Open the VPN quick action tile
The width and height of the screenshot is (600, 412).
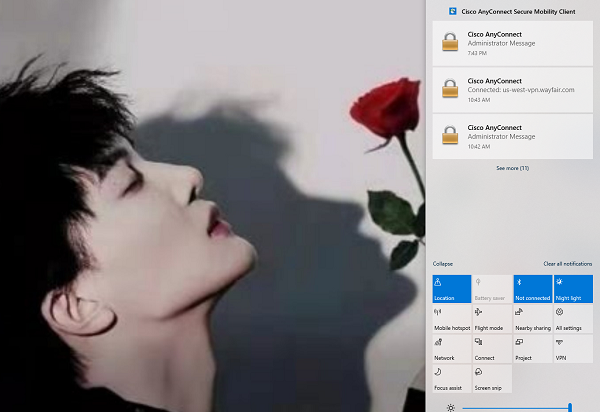[x=573, y=349]
